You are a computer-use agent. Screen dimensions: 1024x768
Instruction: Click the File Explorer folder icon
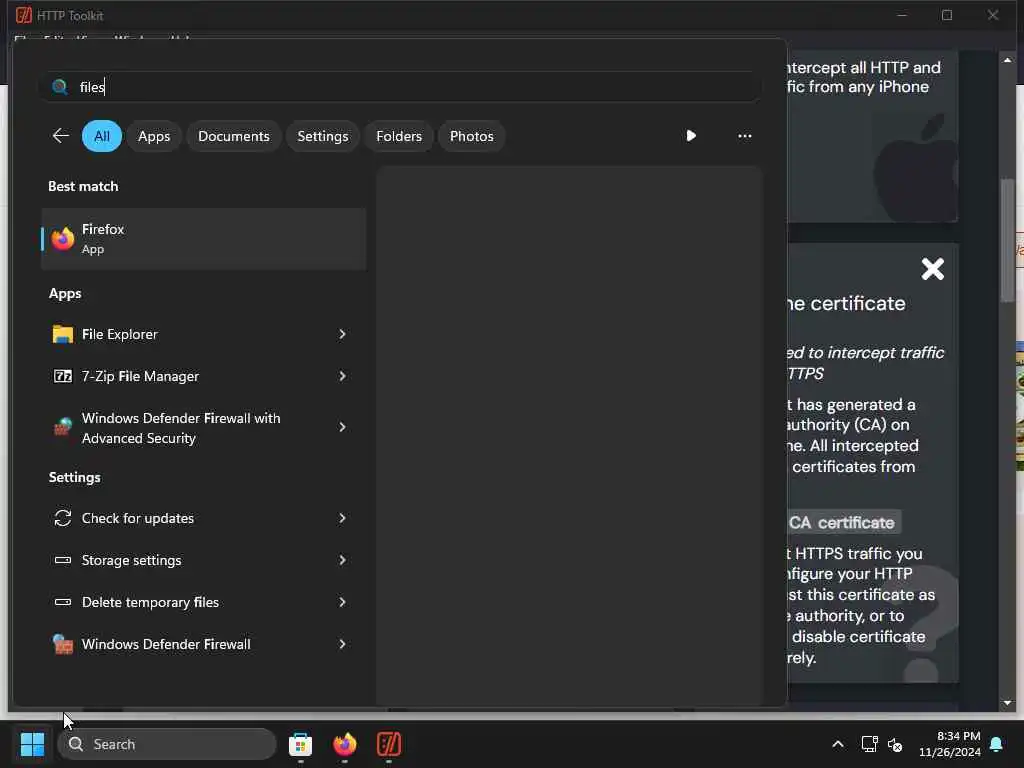pyautogui.click(x=63, y=334)
